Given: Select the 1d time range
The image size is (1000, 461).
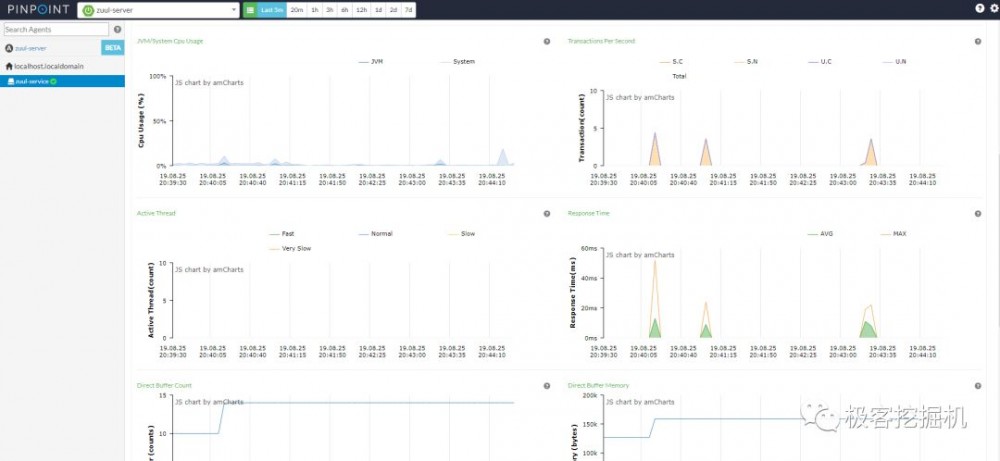Looking at the screenshot, I should tap(378, 10).
